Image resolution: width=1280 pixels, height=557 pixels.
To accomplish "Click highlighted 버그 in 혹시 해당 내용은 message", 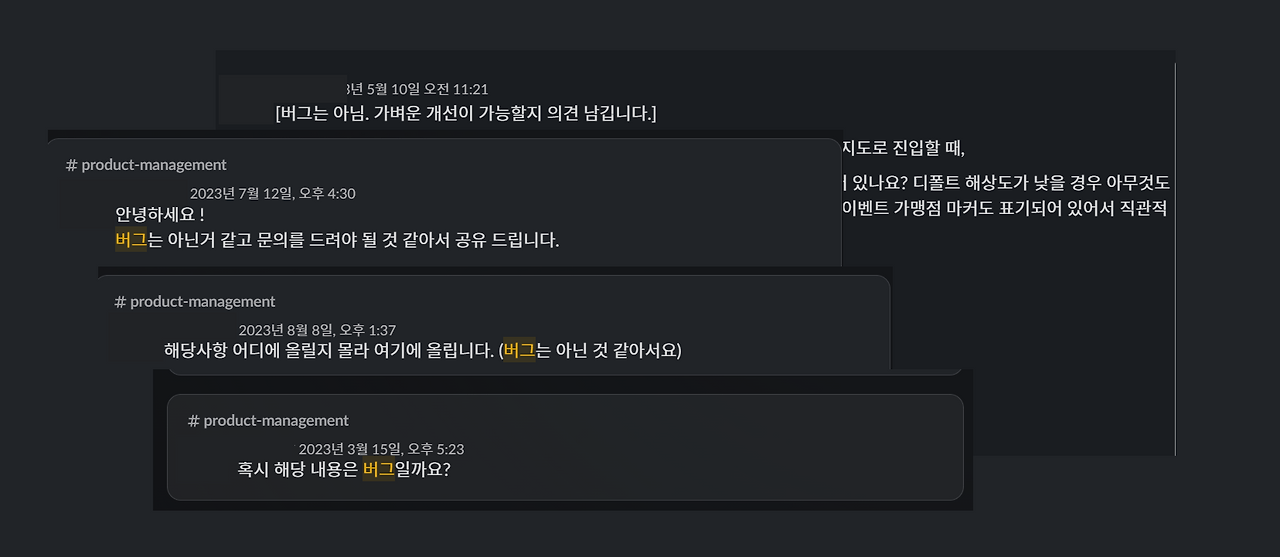I will coord(379,469).
